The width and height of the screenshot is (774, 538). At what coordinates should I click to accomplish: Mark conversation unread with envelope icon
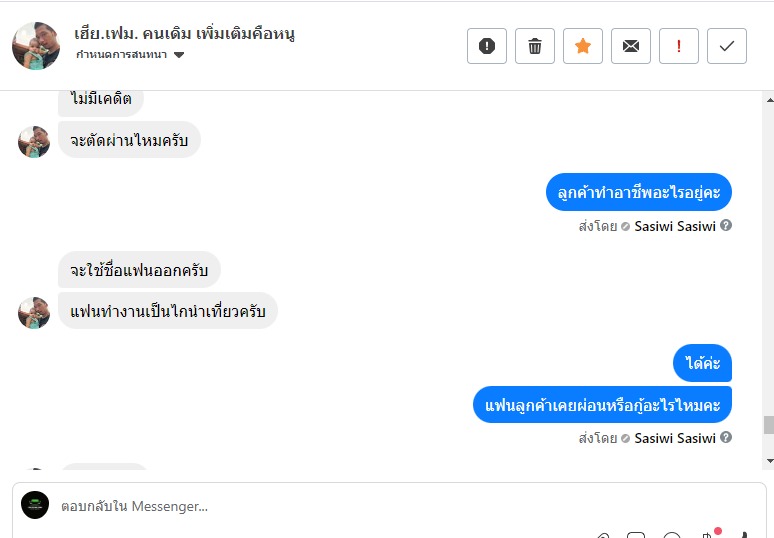coord(631,46)
